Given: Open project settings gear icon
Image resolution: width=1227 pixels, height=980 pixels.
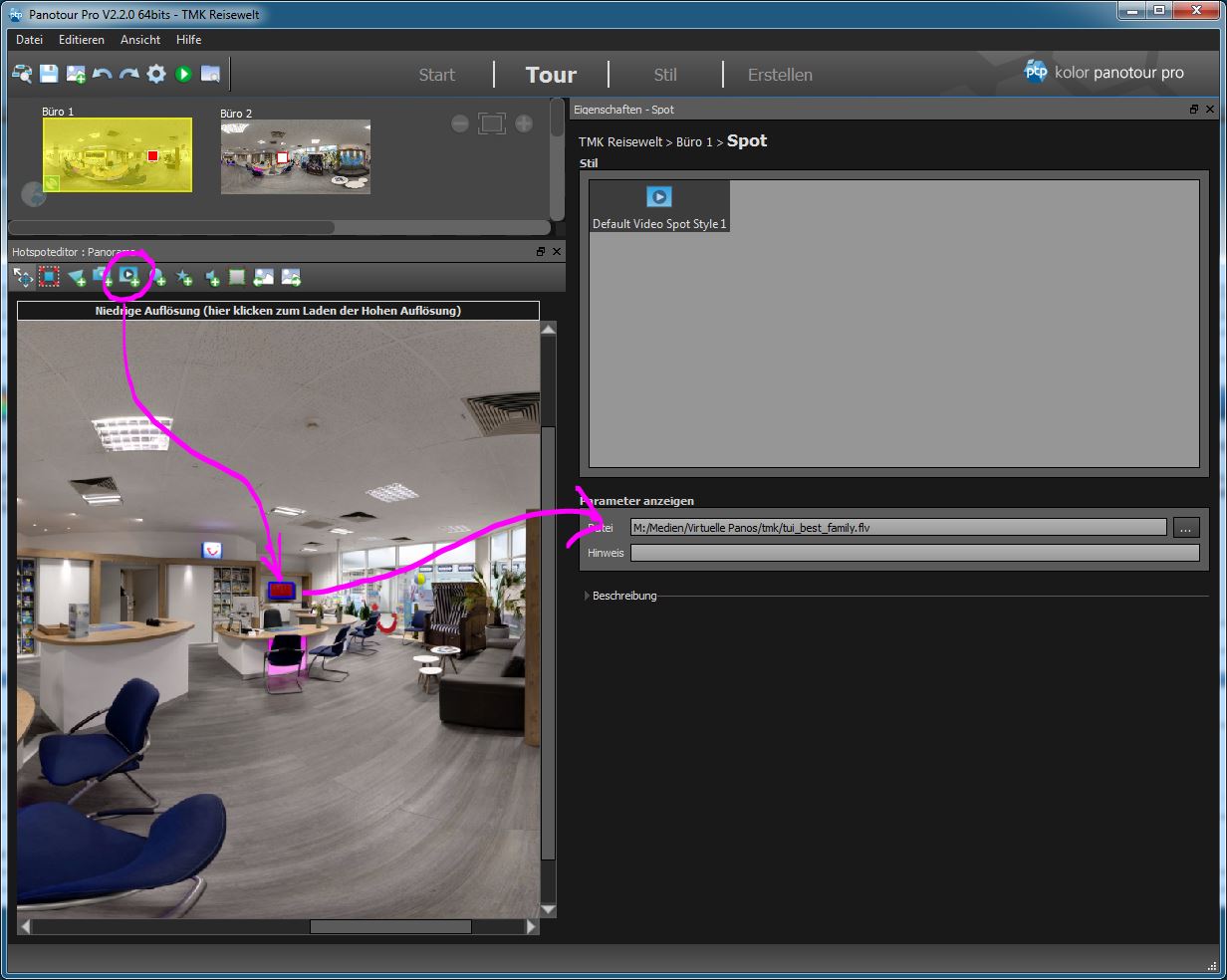Looking at the screenshot, I should point(156,74).
